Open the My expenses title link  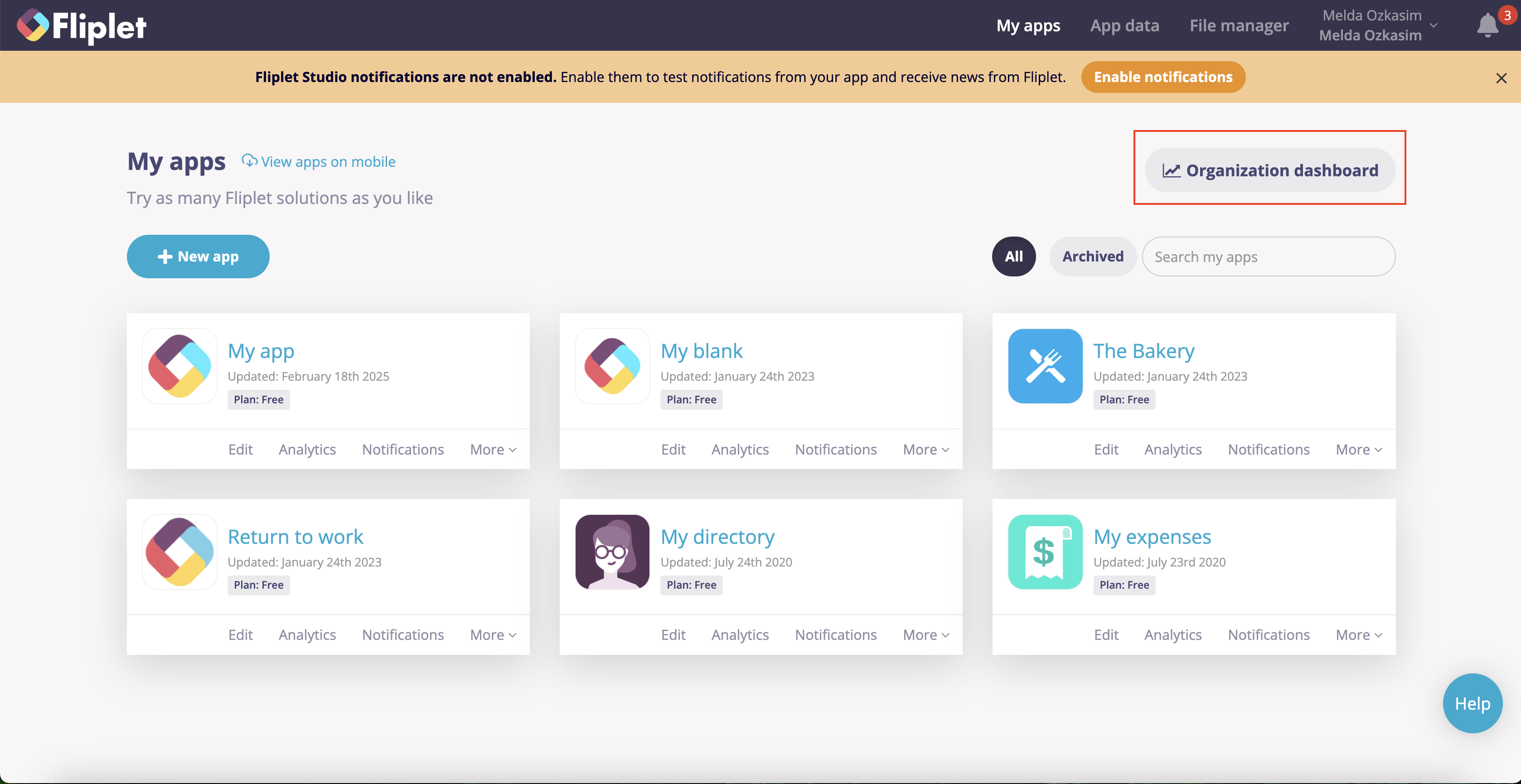pyautogui.click(x=1152, y=536)
